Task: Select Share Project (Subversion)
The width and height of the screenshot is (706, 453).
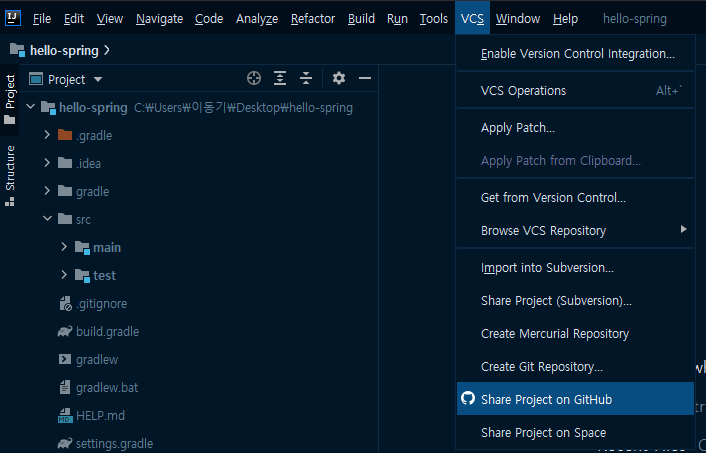Action: (575, 301)
